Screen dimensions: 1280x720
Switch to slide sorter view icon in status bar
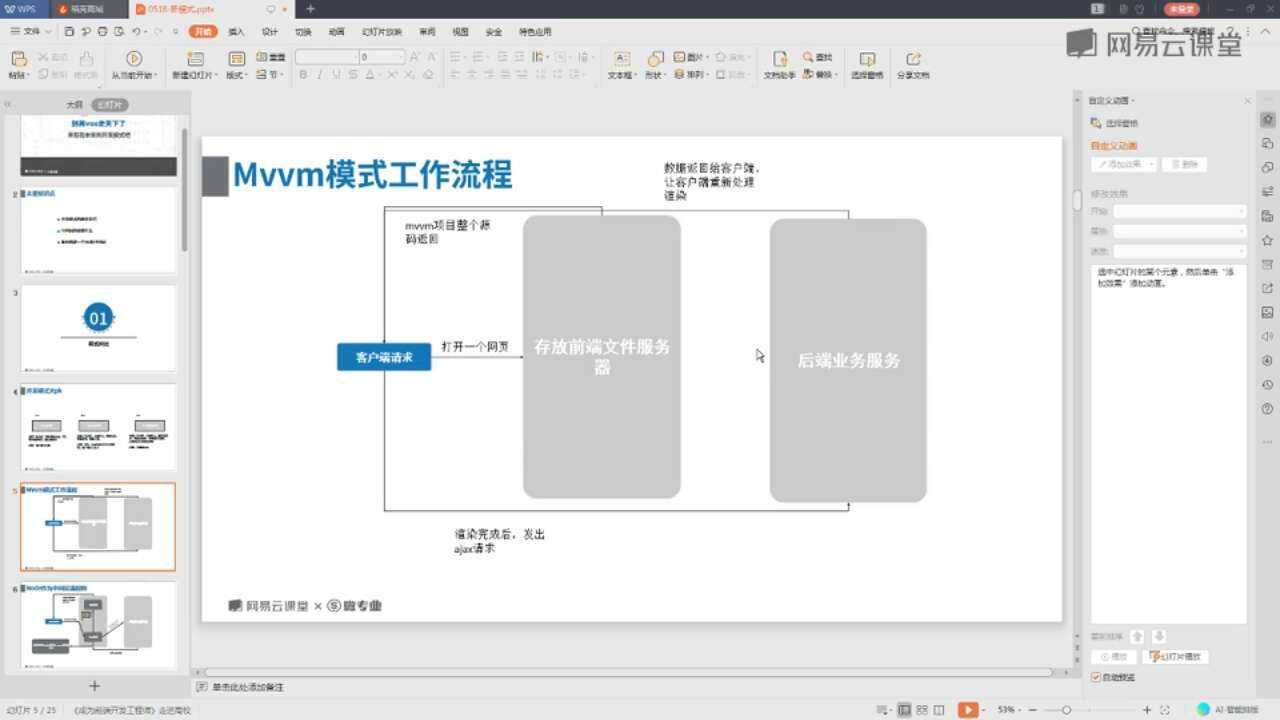click(923, 710)
